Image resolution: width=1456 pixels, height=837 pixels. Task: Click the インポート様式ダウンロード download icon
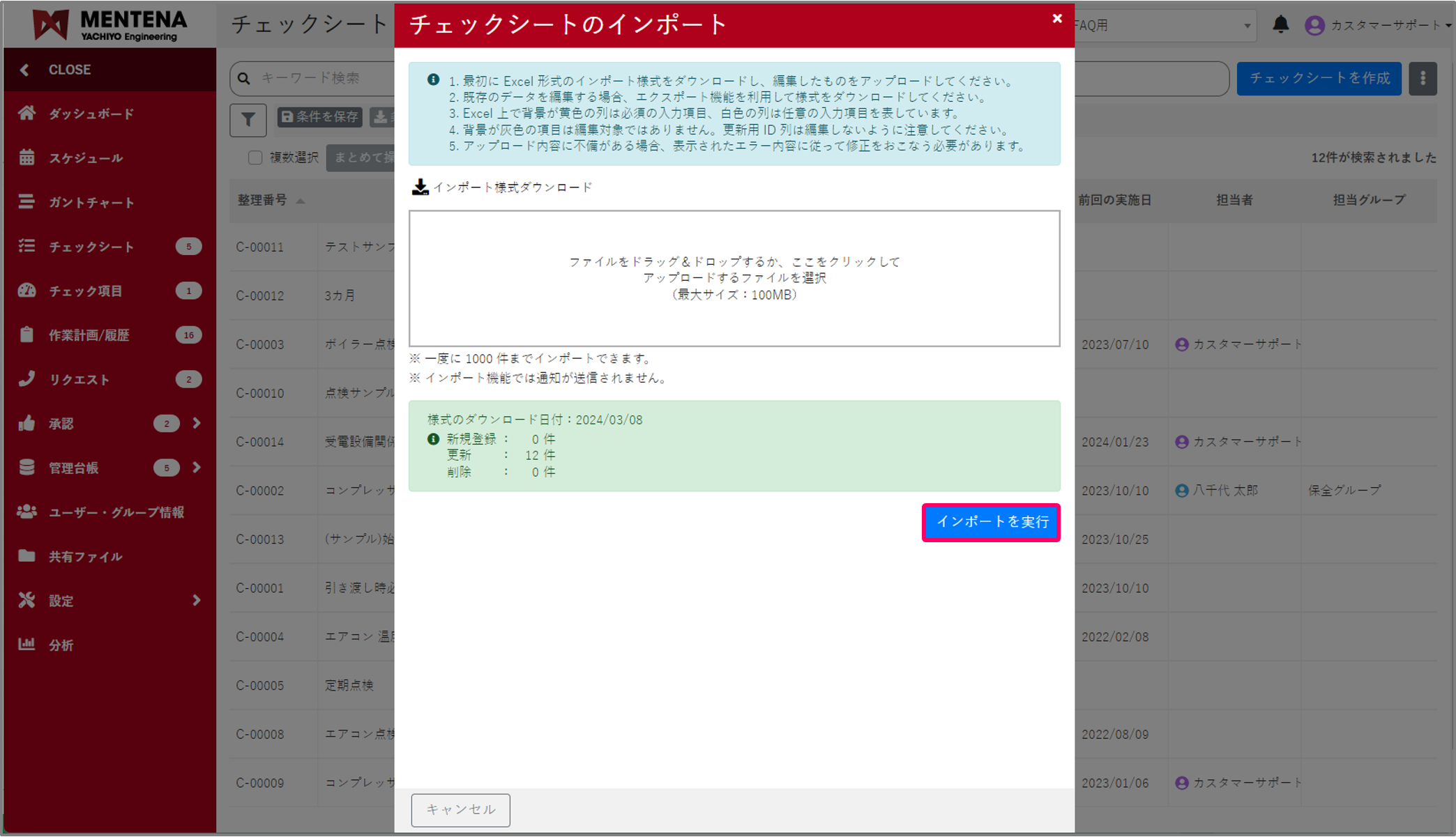tap(420, 186)
